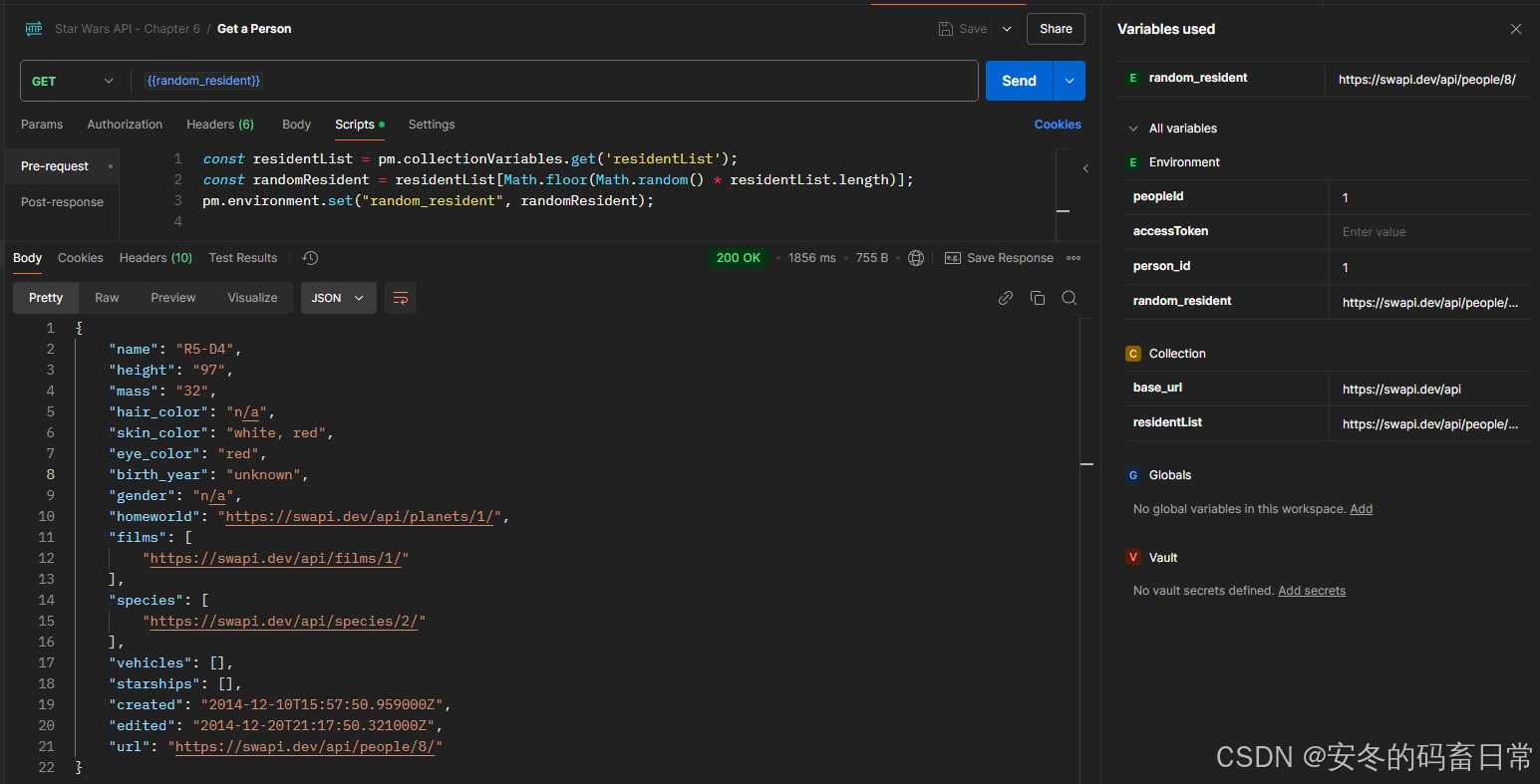Open the Settings tab

[x=432, y=125]
